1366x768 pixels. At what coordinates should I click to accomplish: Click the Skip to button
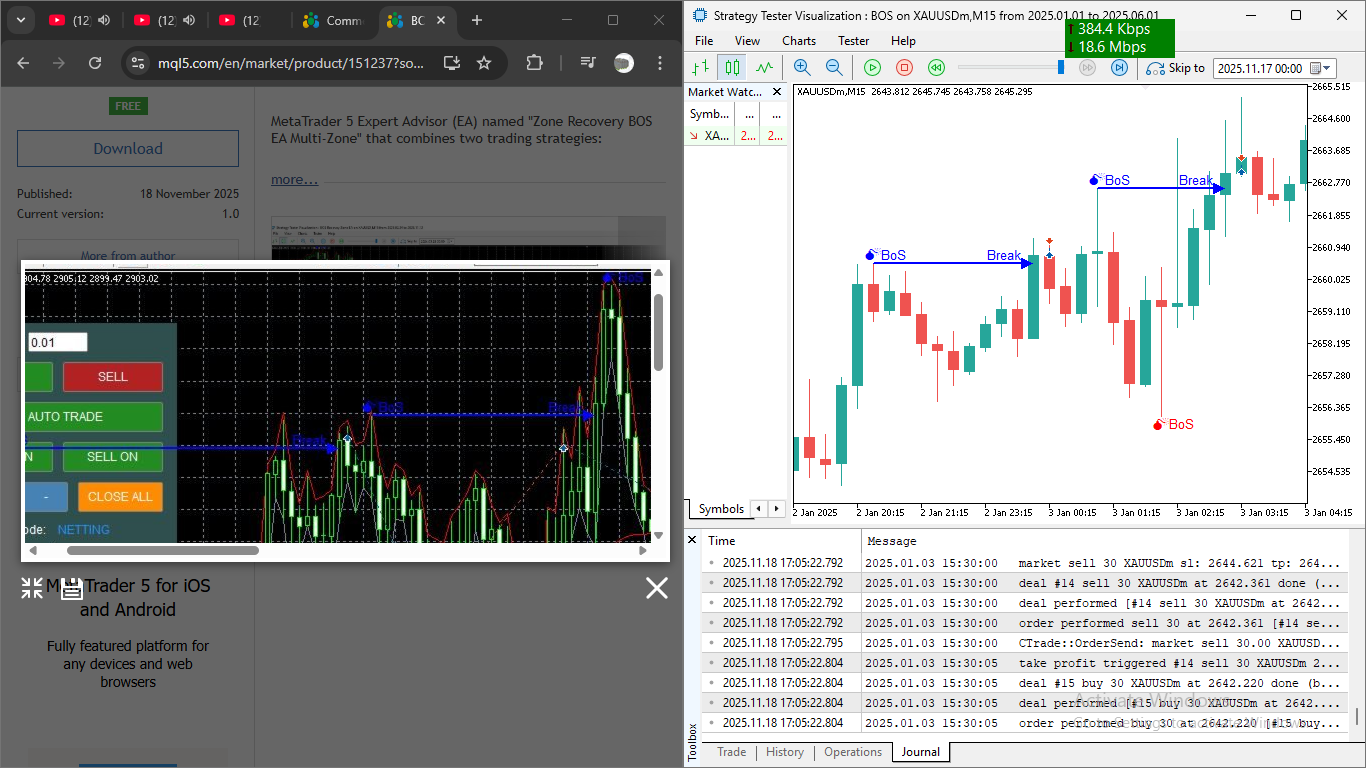1176,68
